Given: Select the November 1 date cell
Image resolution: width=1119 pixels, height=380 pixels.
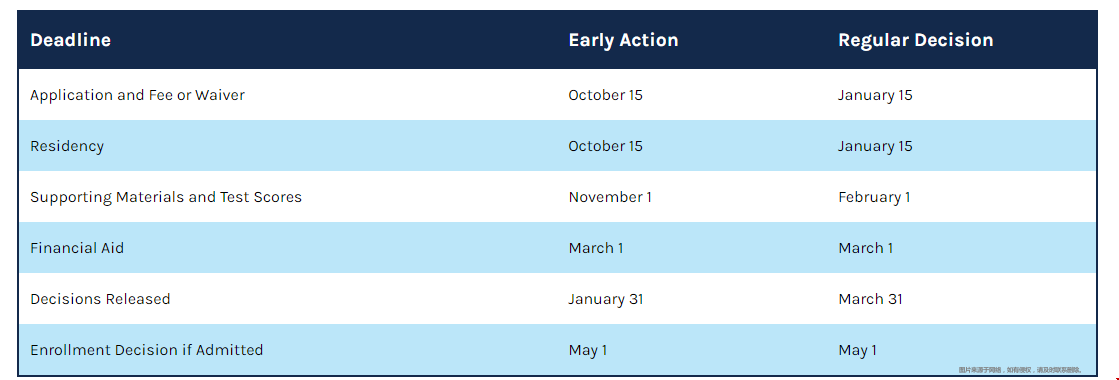Looking at the screenshot, I should click(609, 197).
